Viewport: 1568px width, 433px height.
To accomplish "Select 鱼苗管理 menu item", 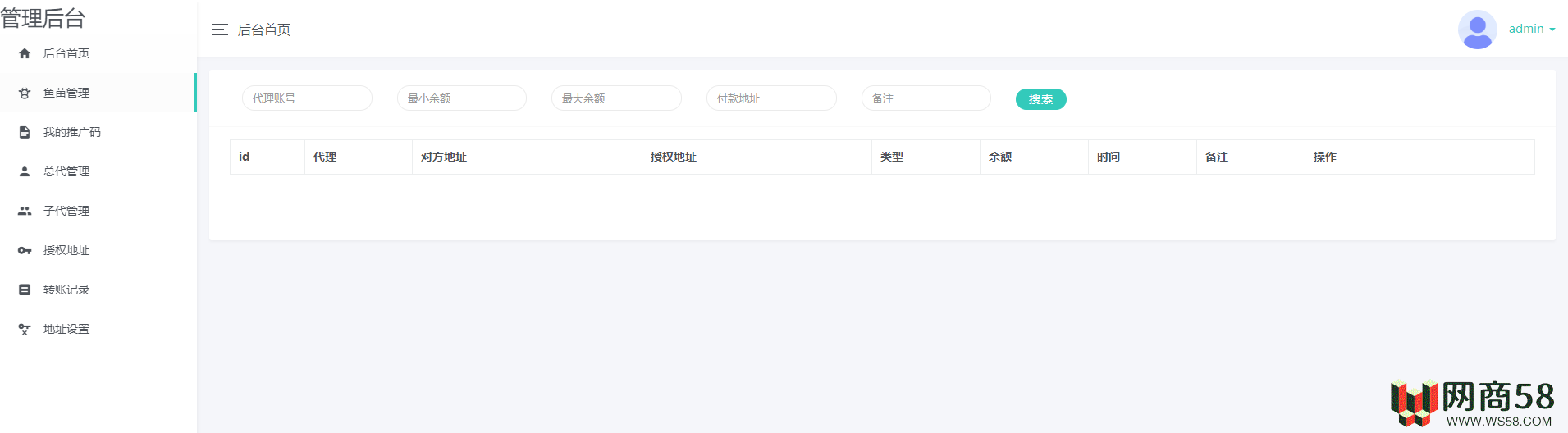I will (98, 93).
